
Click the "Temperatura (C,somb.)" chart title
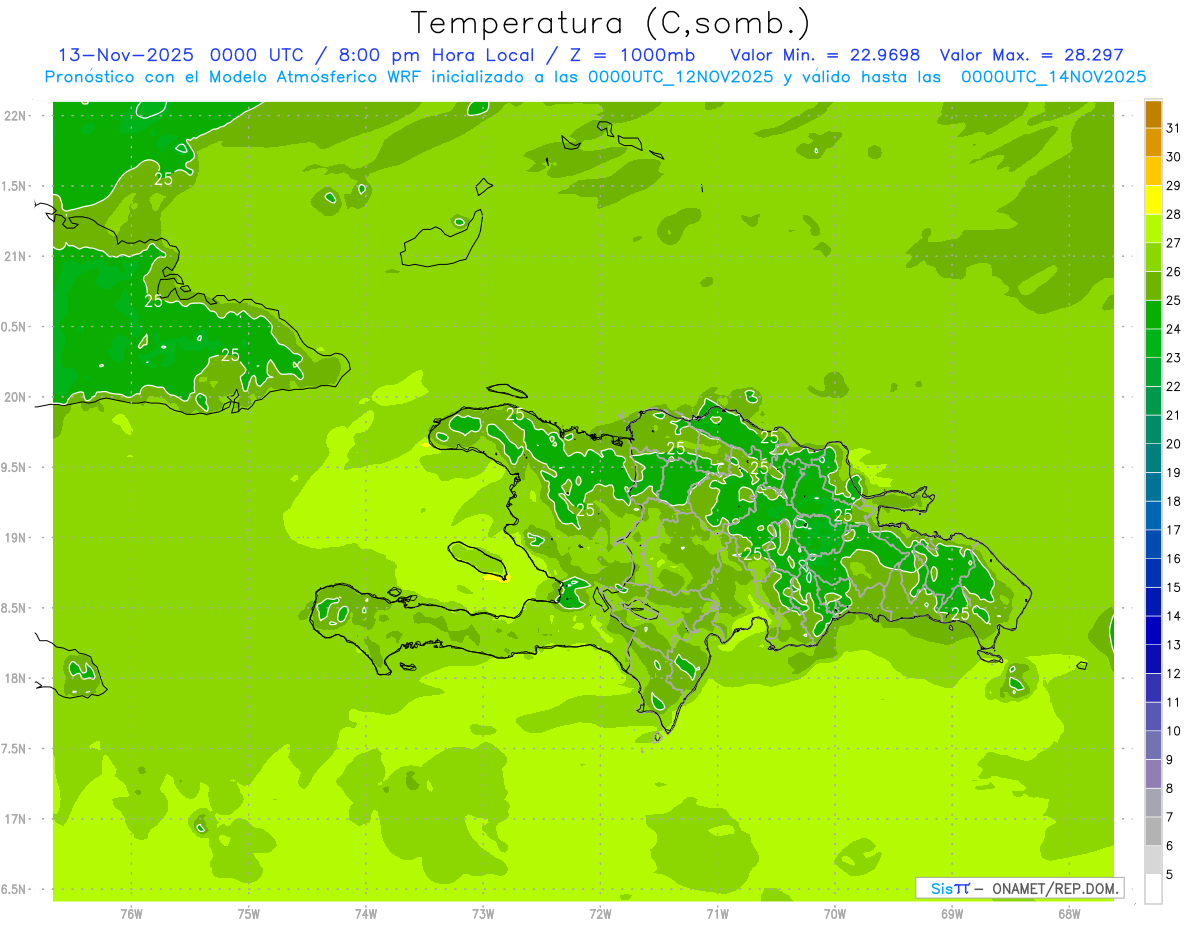[x=610, y=23]
